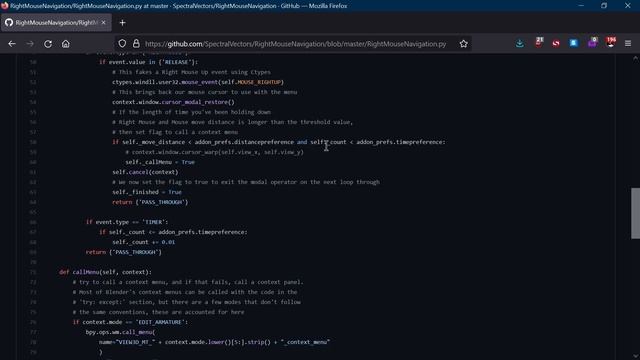
Task: Click the scrollbar up arrow
Action: click(636, 59)
